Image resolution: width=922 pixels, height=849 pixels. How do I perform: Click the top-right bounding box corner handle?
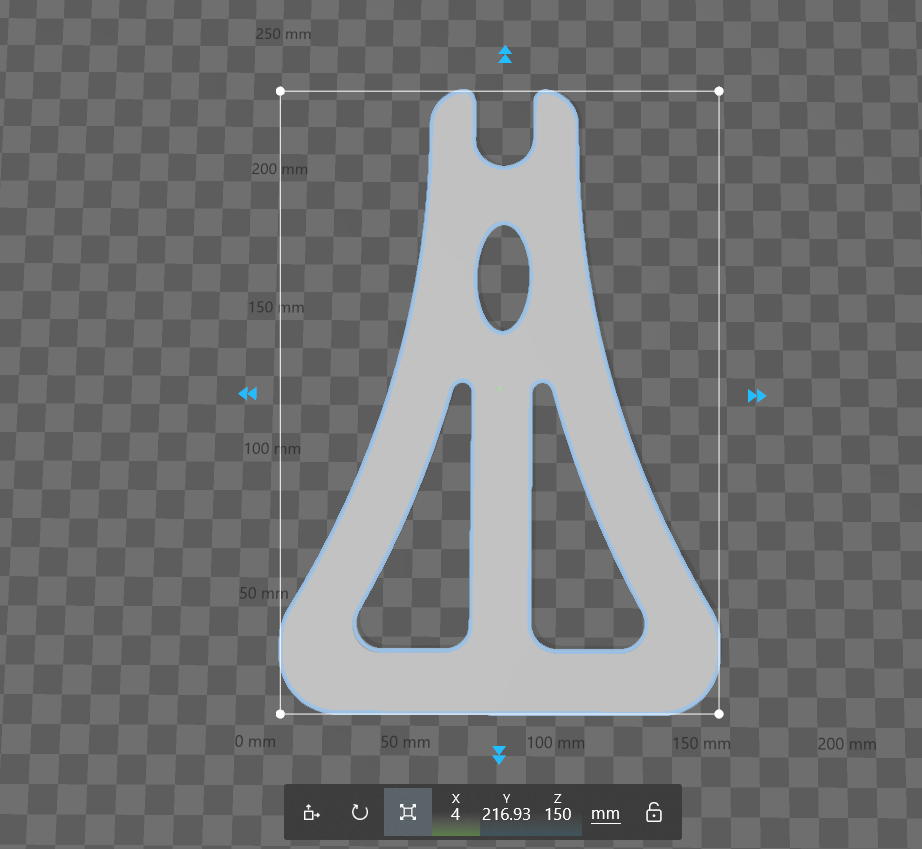pyautogui.click(x=719, y=91)
